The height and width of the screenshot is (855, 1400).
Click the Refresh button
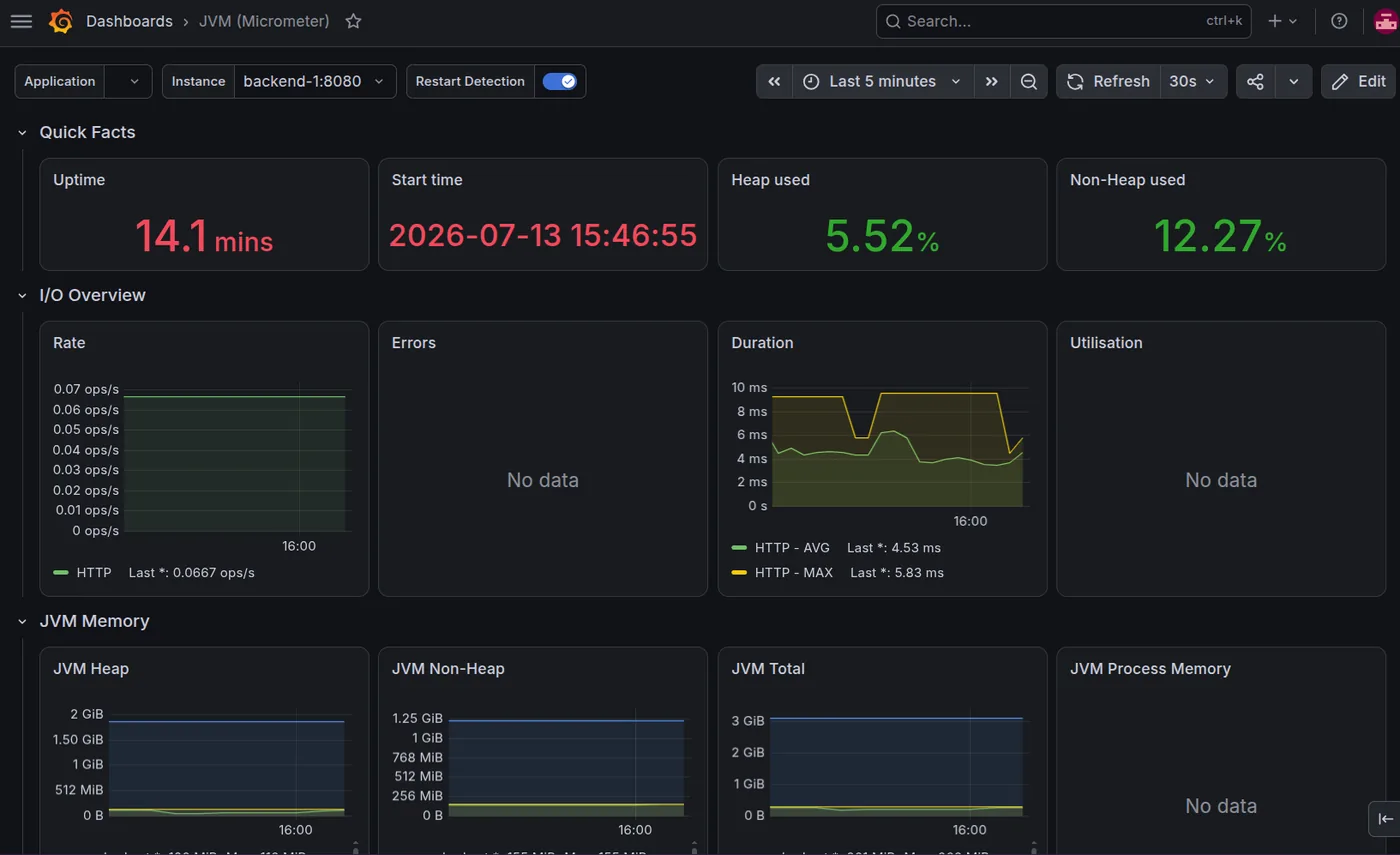[x=1108, y=82]
